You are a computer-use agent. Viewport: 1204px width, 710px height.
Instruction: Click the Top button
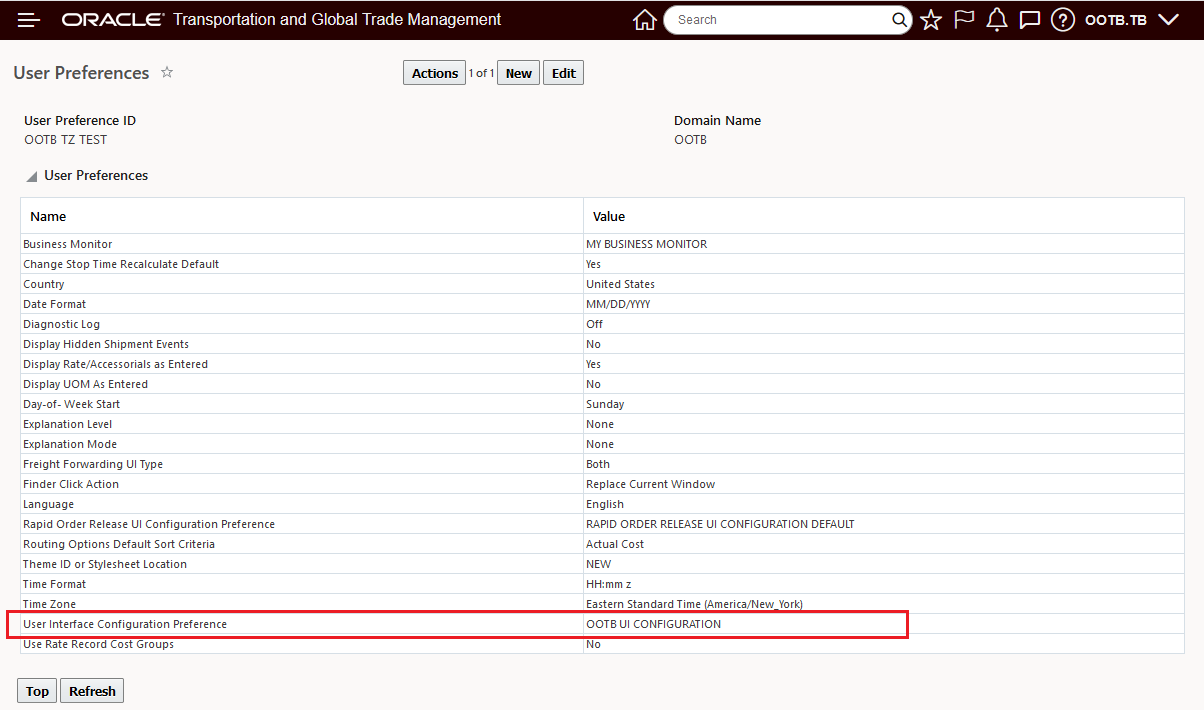coord(38,691)
